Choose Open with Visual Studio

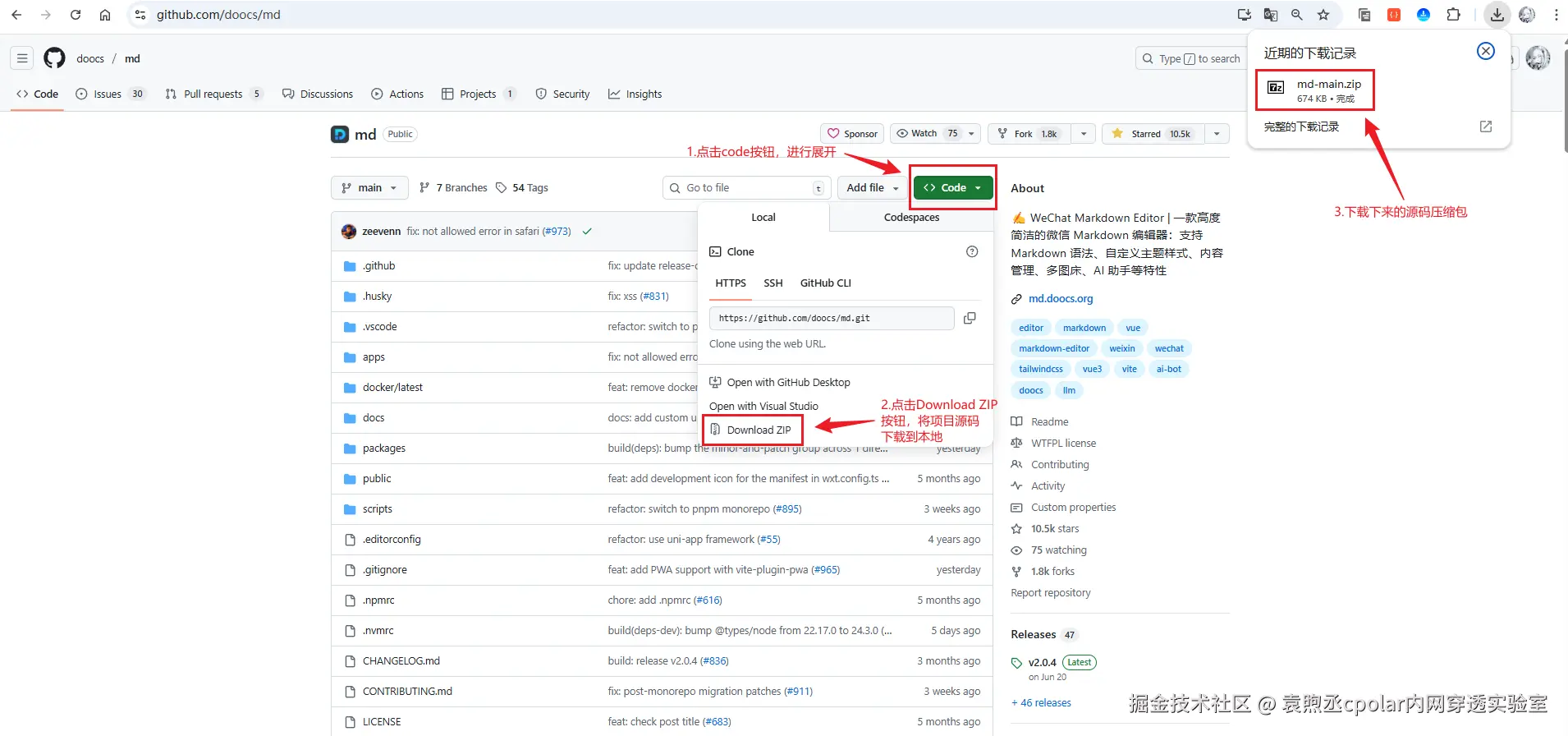(763, 407)
